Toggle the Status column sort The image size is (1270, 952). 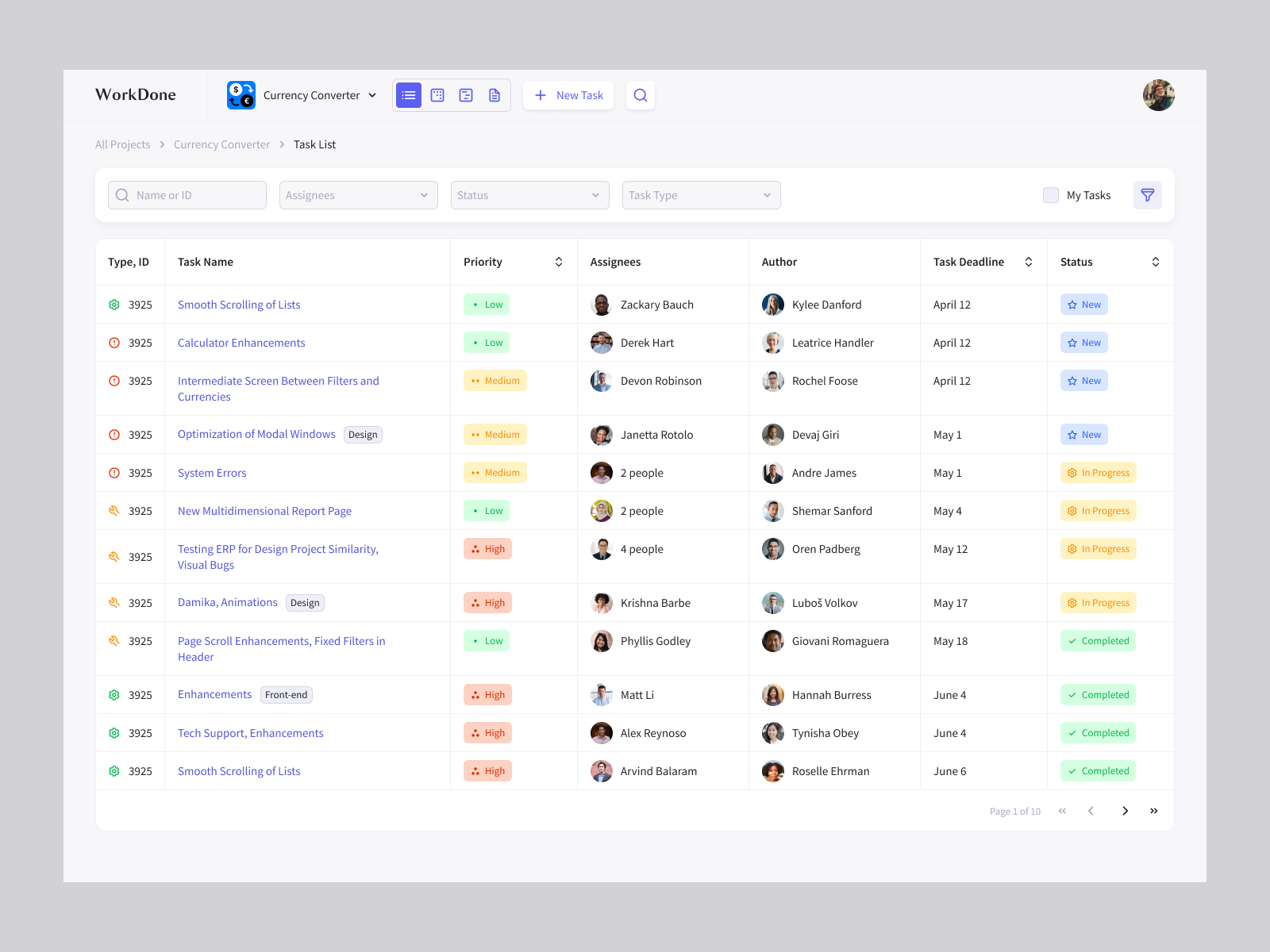1156,261
